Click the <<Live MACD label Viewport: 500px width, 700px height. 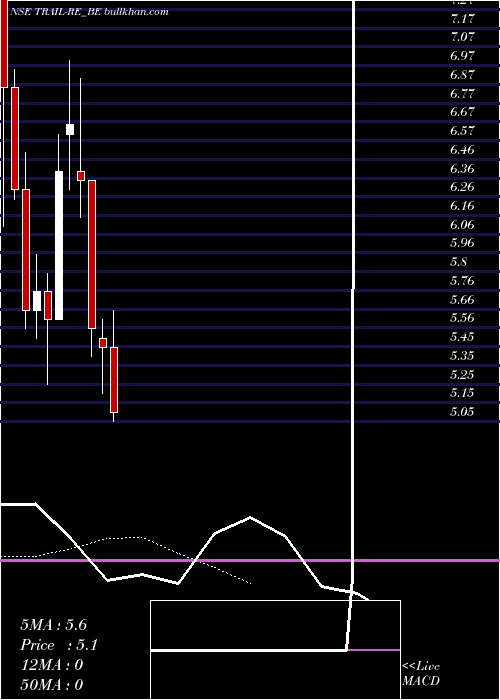(x=421, y=673)
